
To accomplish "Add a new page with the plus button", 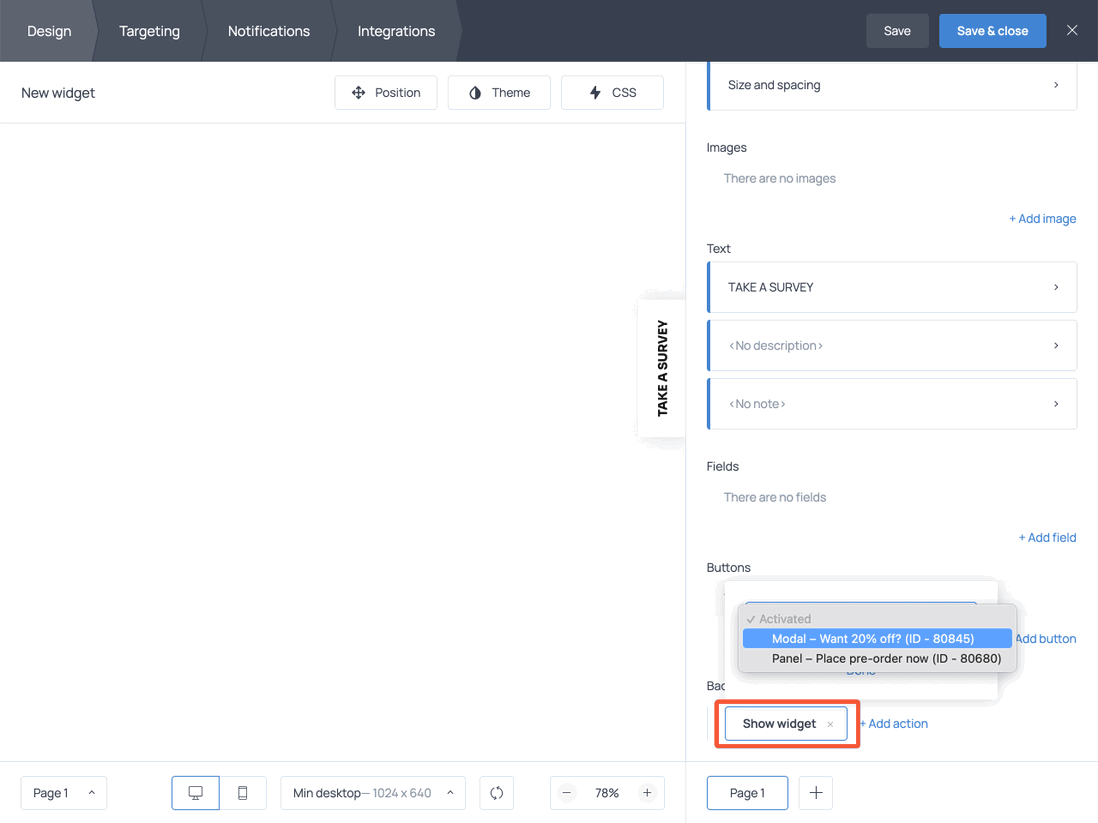I will (x=815, y=792).
